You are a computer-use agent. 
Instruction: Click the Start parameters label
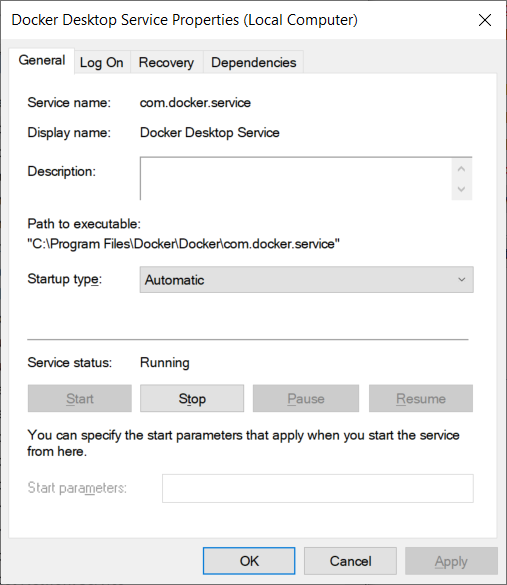pos(77,488)
